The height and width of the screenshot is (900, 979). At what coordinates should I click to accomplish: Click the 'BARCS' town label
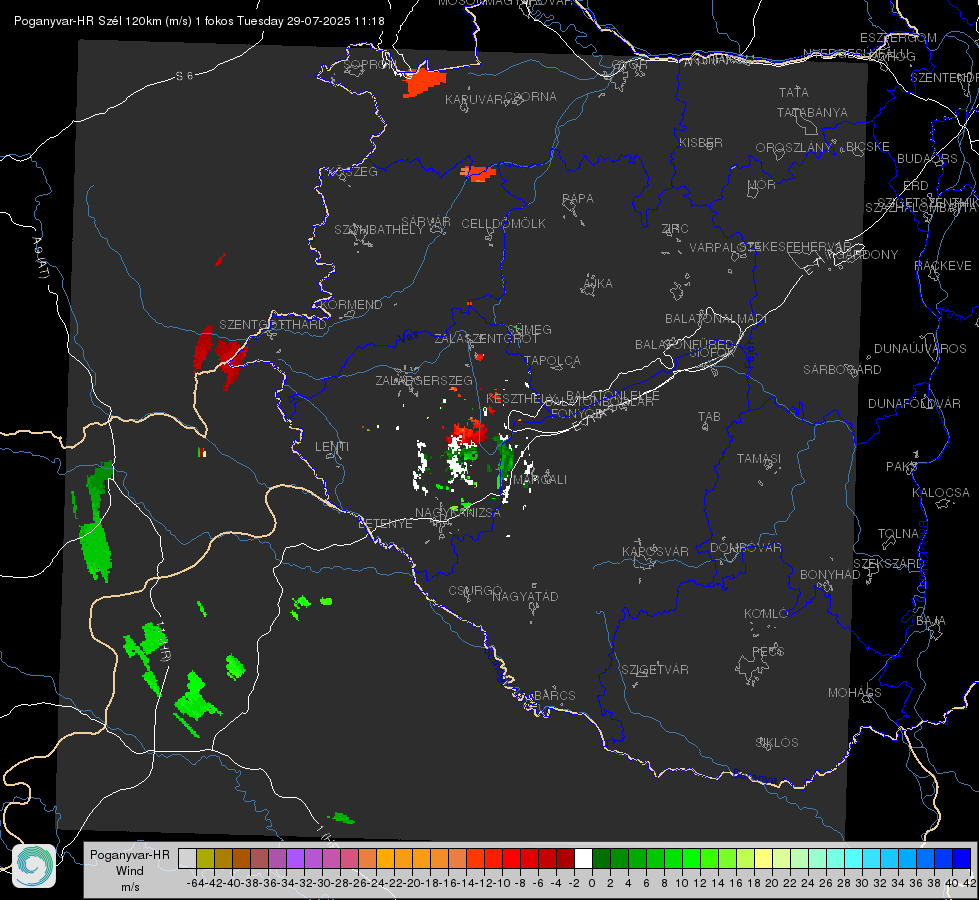pyautogui.click(x=554, y=696)
